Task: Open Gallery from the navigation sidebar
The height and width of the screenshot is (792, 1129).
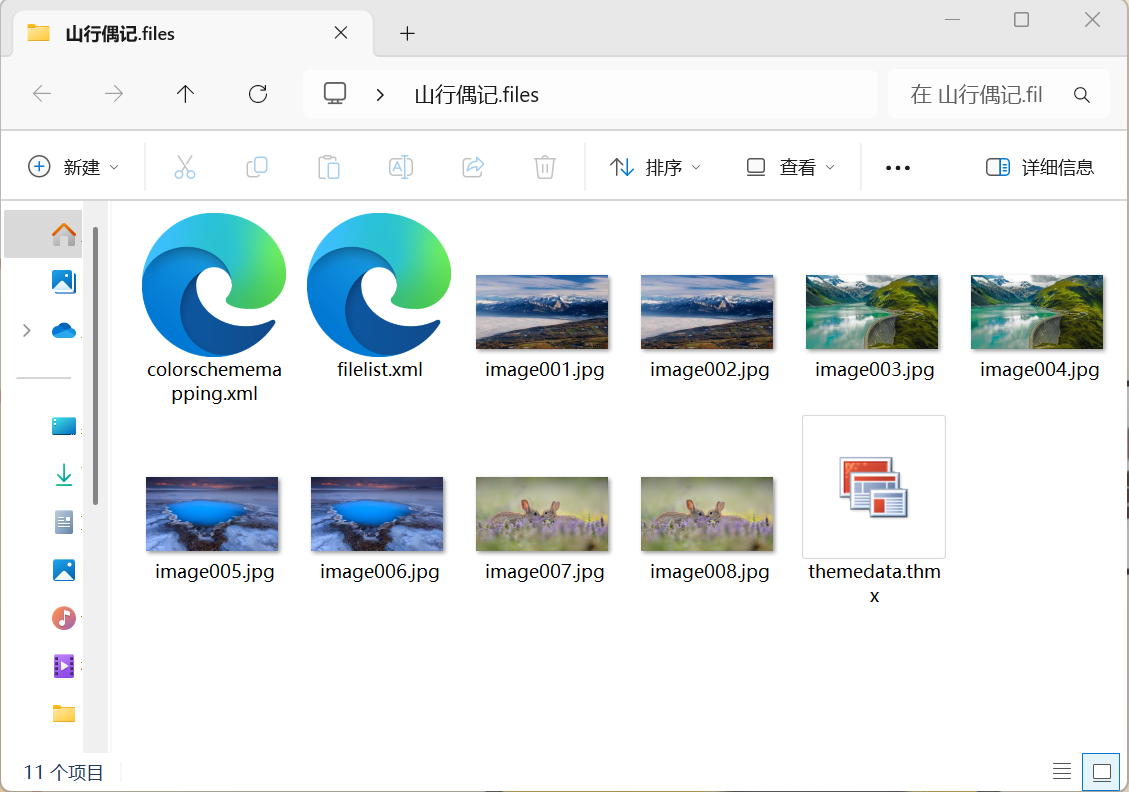Action: 64,282
